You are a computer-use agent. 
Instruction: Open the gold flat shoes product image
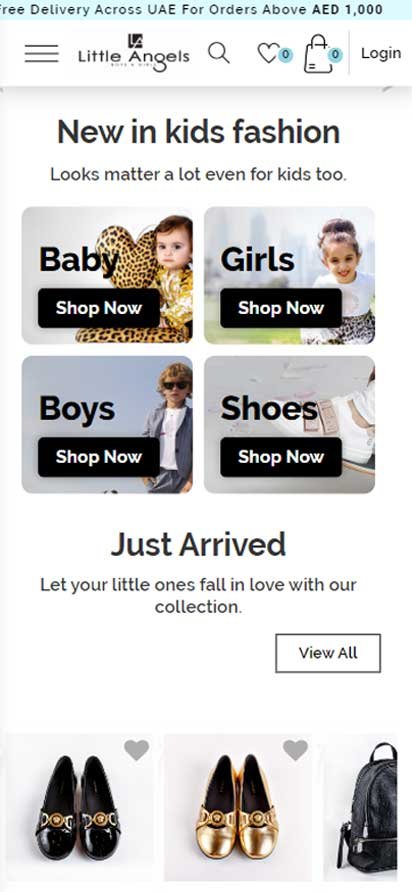[238, 807]
